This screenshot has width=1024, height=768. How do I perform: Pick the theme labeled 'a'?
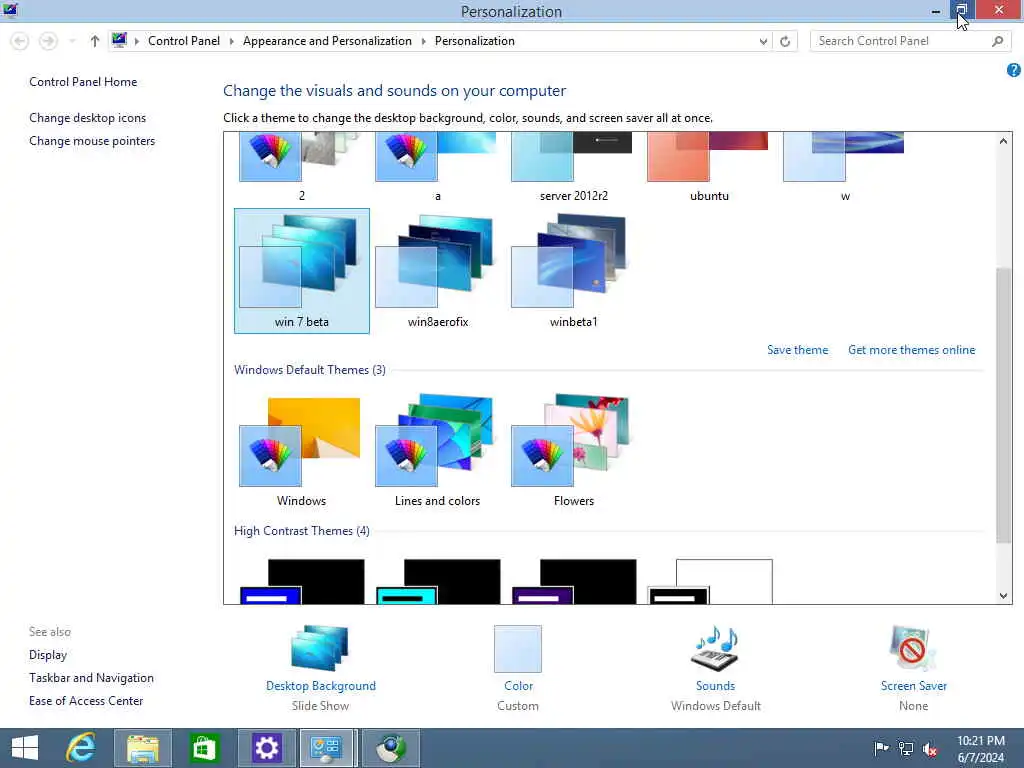coord(438,167)
